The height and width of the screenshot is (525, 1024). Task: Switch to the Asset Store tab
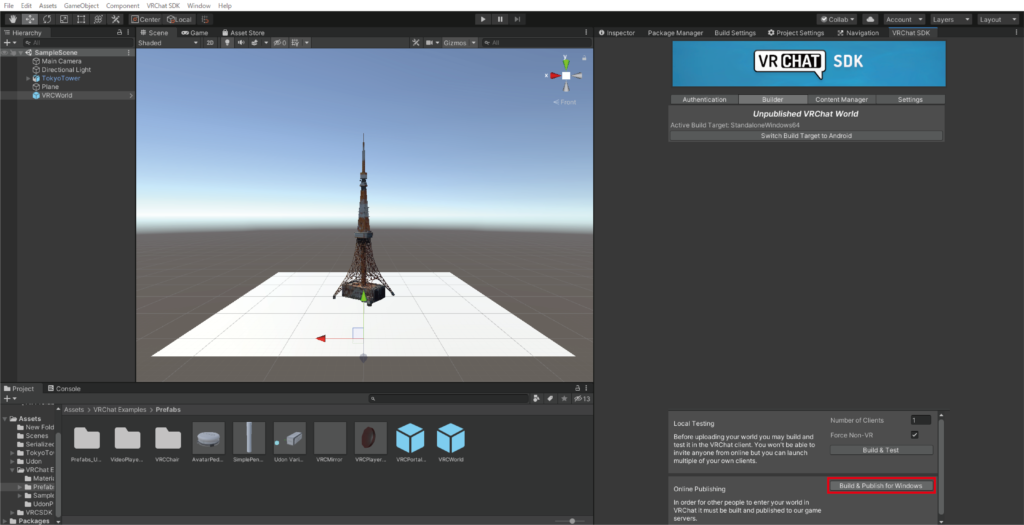(243, 32)
